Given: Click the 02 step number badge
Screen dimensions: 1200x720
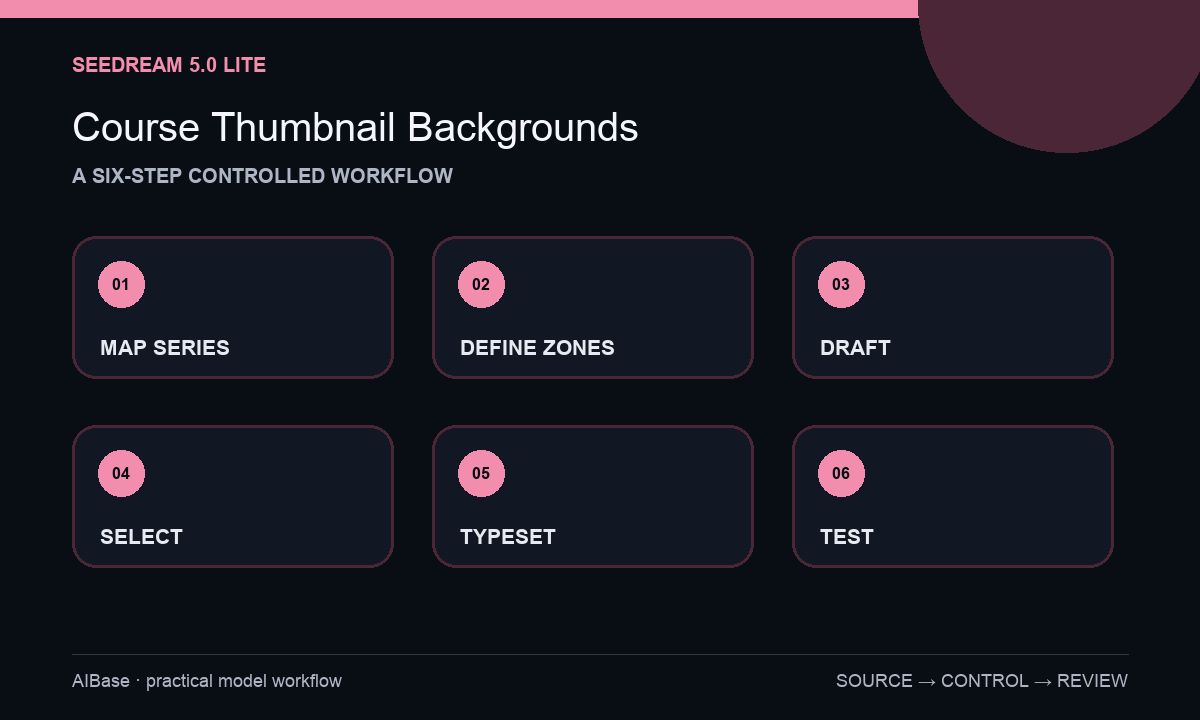Looking at the screenshot, I should 481,284.
